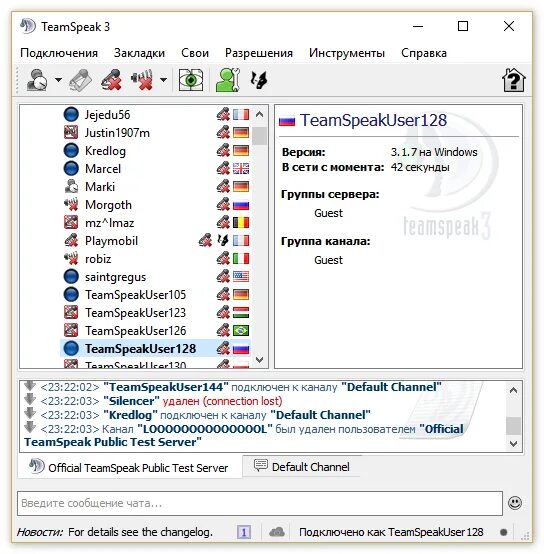Viewport: 544px width, 554px height.
Task: Click the blue status circle beside Kredlog
Action: [x=71, y=151]
